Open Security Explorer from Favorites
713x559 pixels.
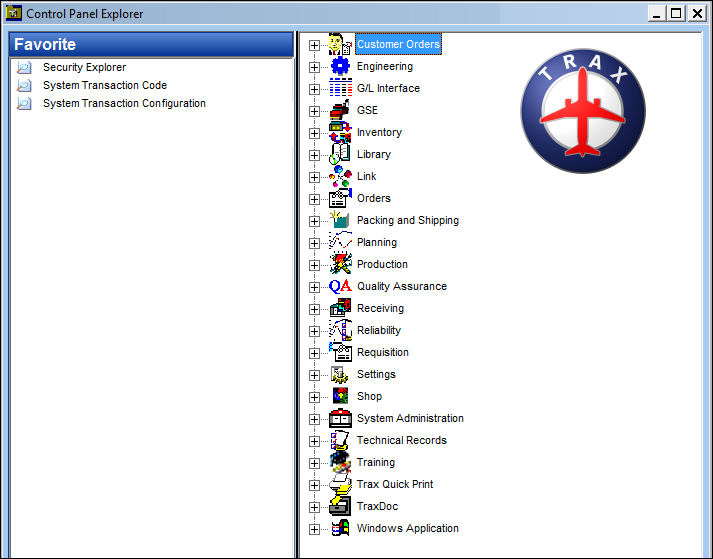tap(85, 67)
